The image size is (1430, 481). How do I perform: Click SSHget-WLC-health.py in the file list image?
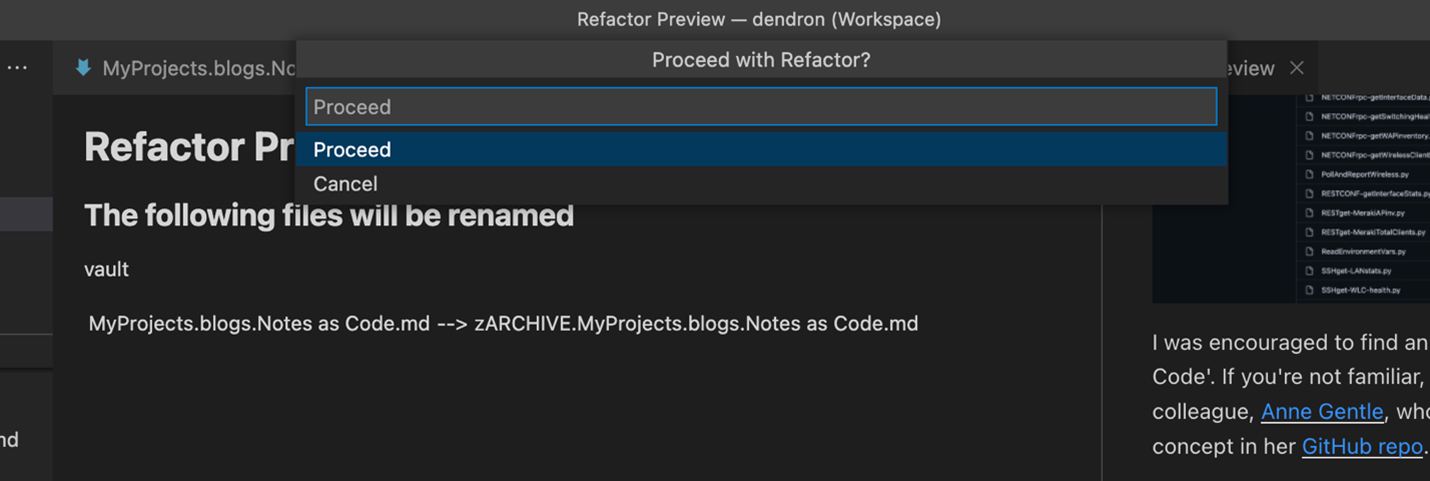[x=1360, y=290]
